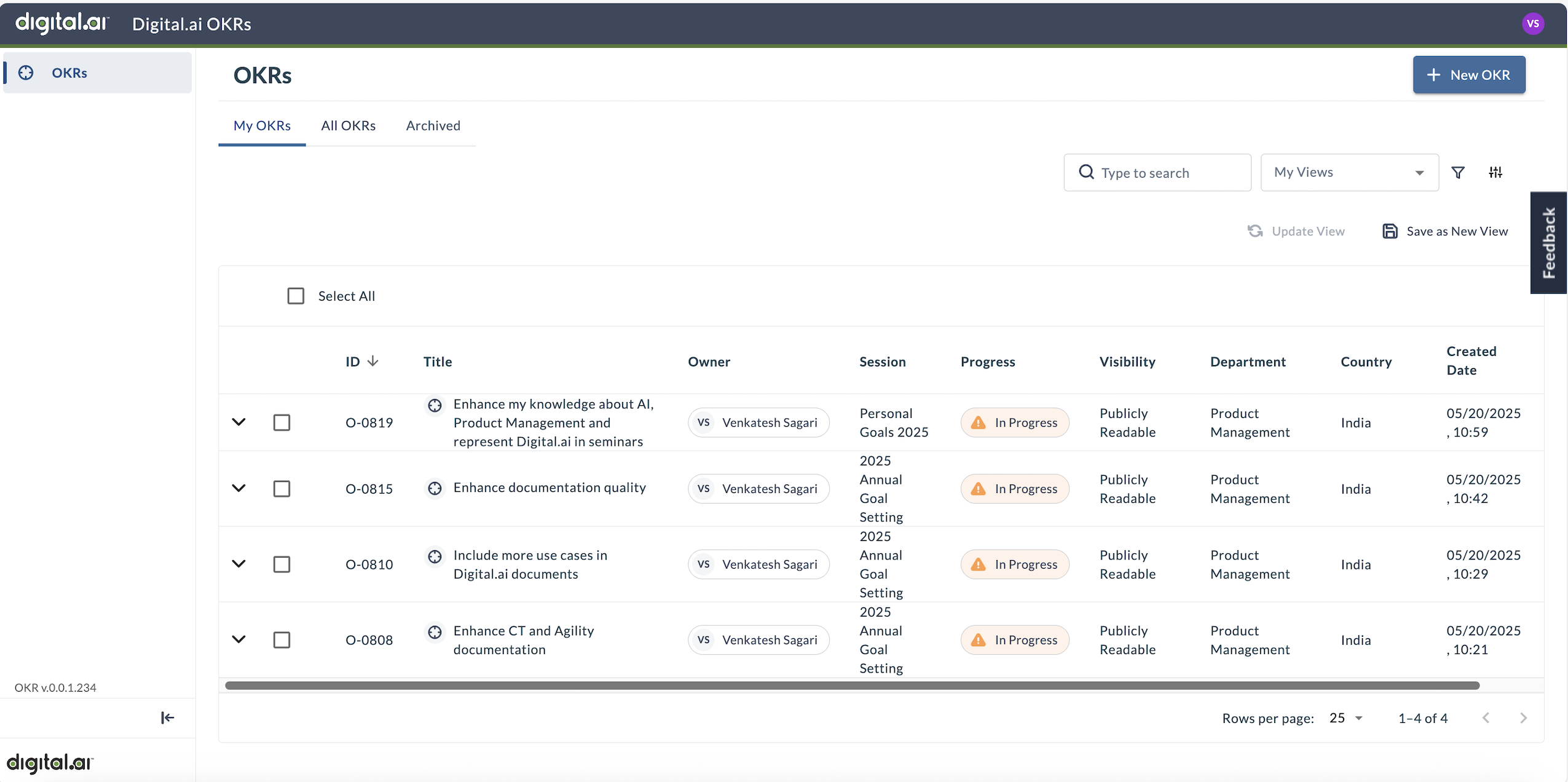The width and height of the screenshot is (1568, 782).
Task: Open the Archived tab
Action: click(433, 126)
